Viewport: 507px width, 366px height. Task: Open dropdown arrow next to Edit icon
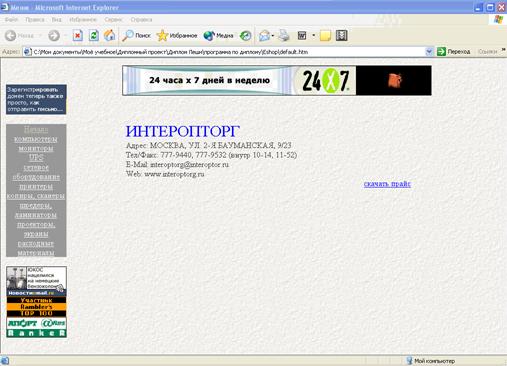click(314, 35)
